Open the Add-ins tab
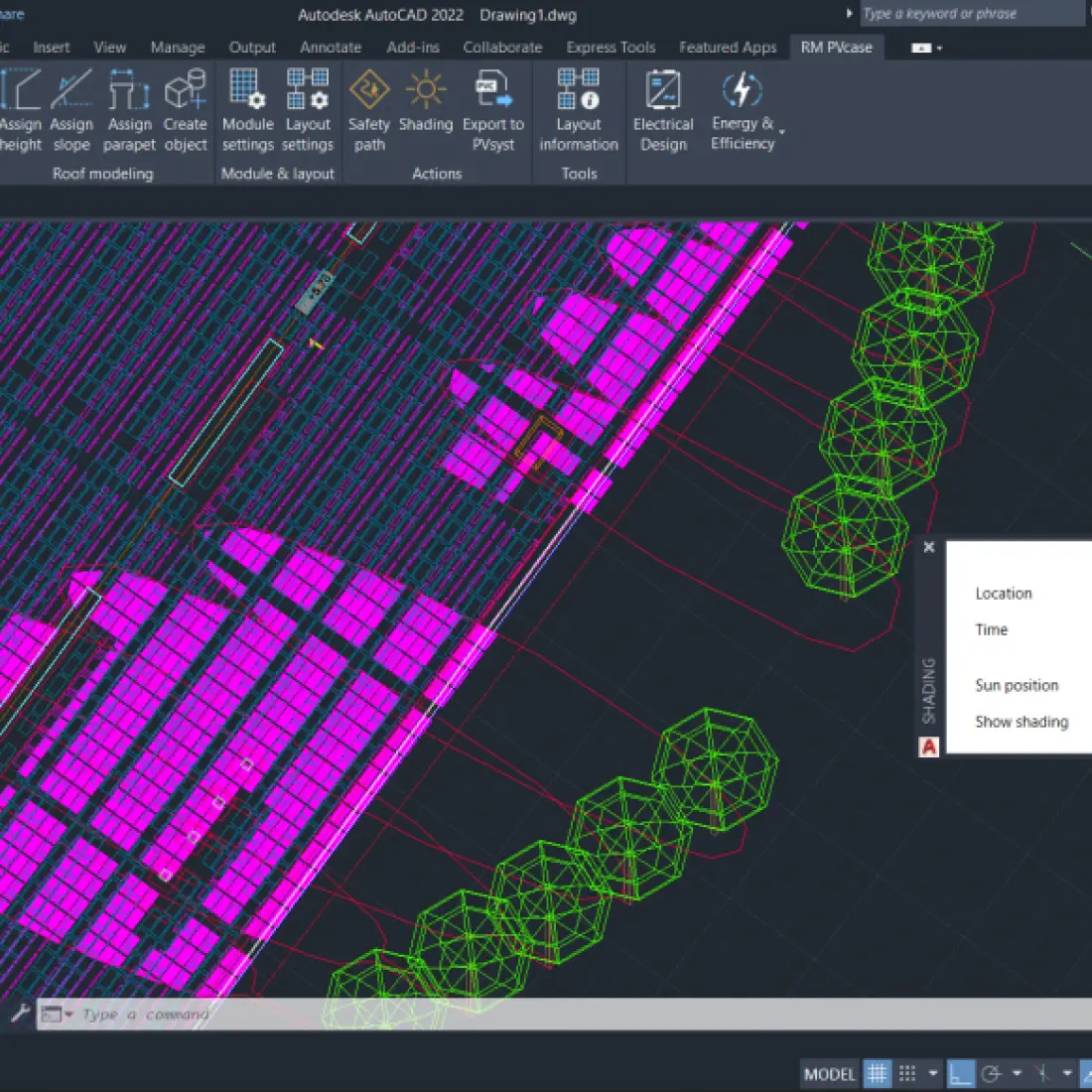This screenshot has width=1092, height=1092. (413, 48)
